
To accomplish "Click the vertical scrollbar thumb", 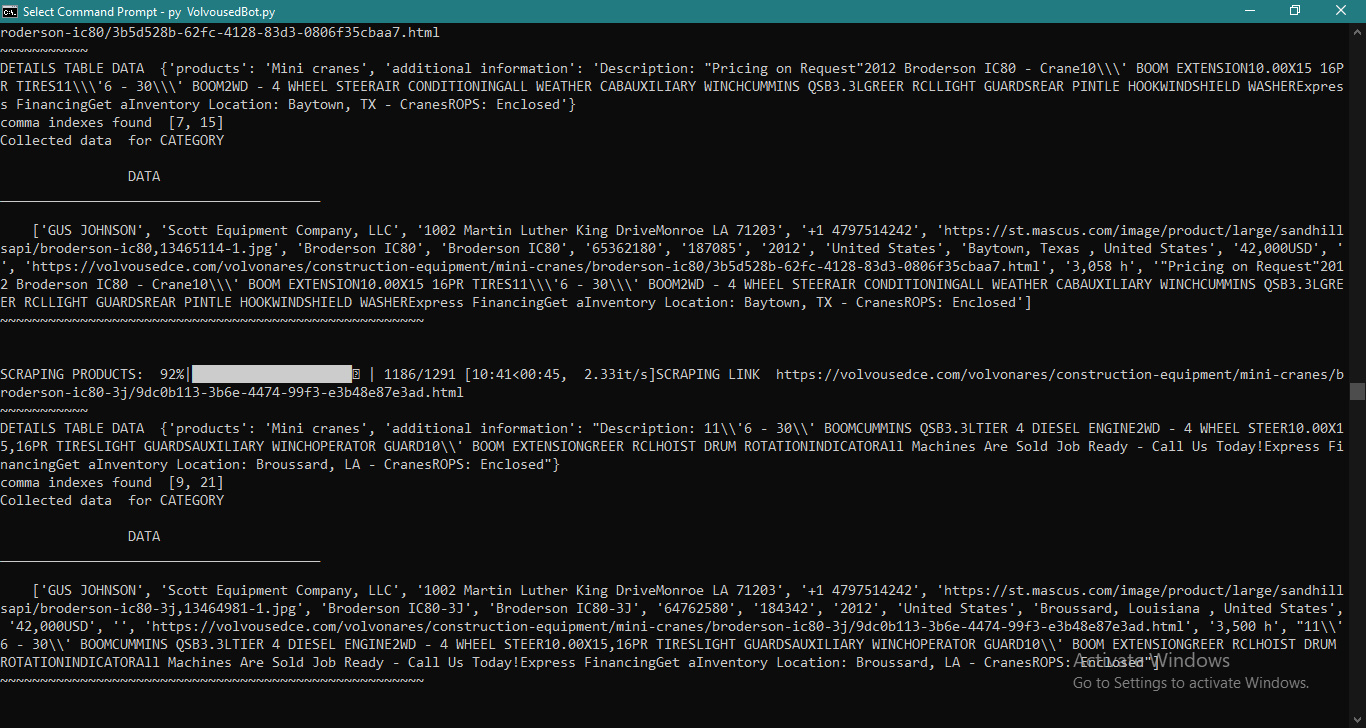I will 1357,391.
